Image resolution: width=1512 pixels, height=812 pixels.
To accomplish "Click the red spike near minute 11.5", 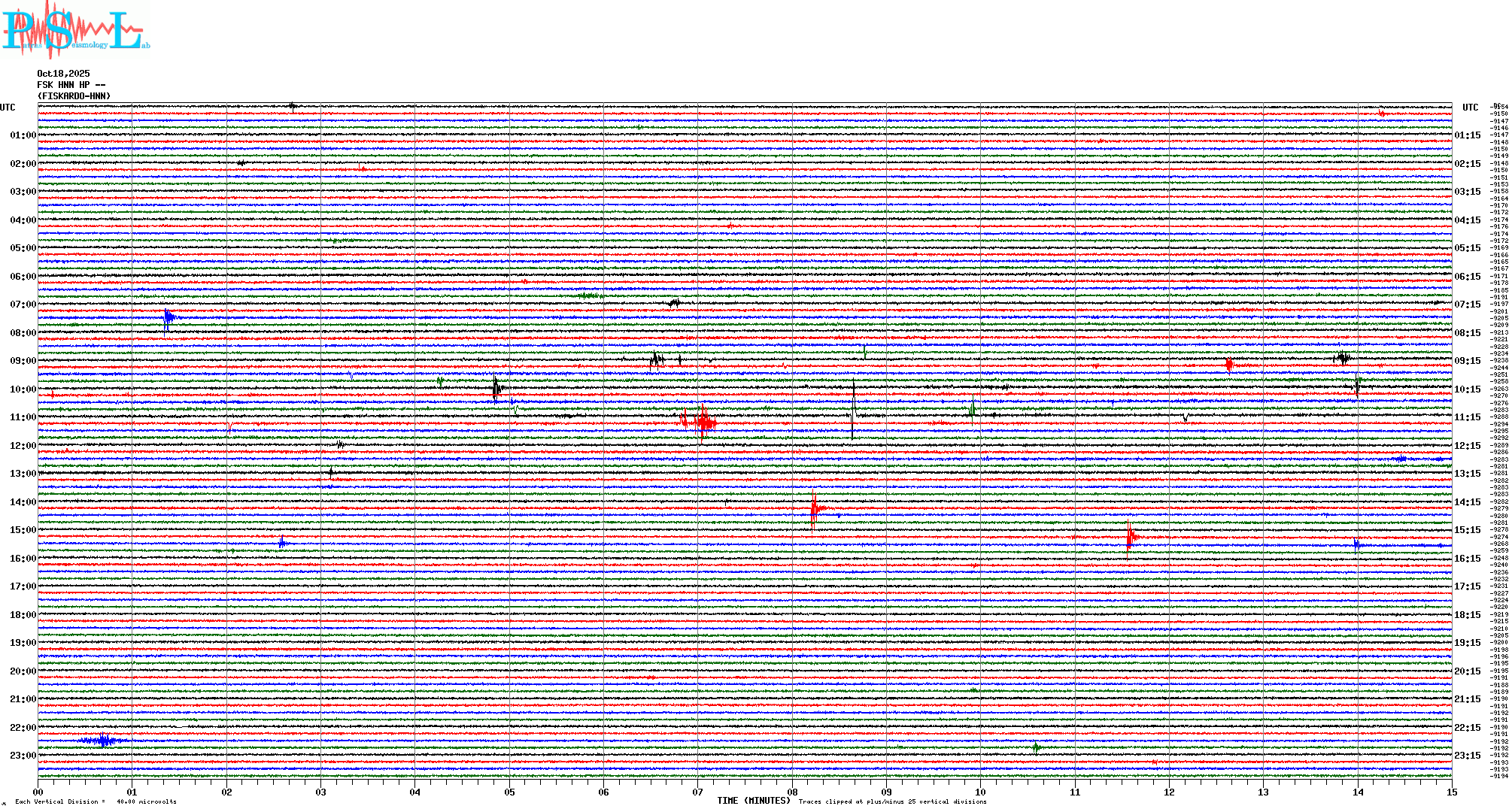I will pyautogui.click(x=1130, y=536).
